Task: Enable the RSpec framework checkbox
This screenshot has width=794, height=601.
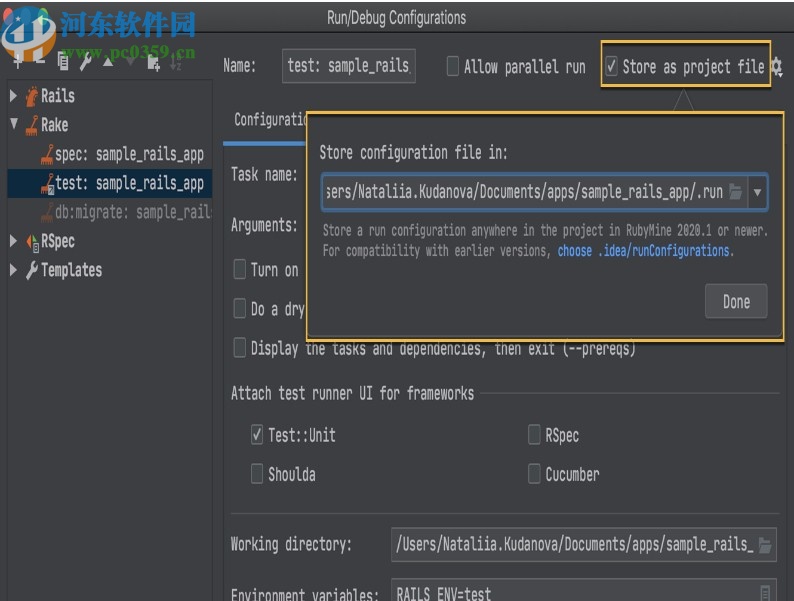Action: pos(534,435)
